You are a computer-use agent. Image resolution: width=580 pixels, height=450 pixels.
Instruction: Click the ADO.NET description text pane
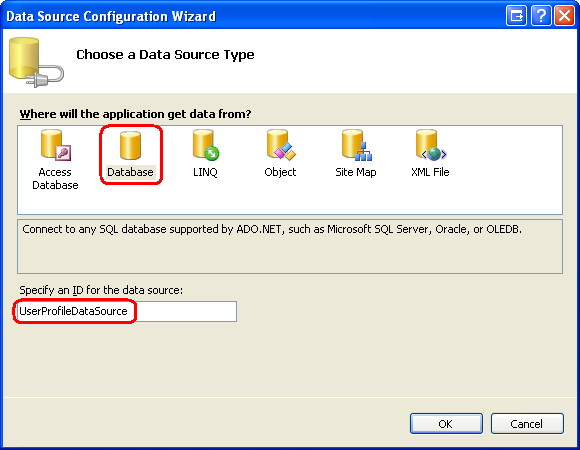290,247
